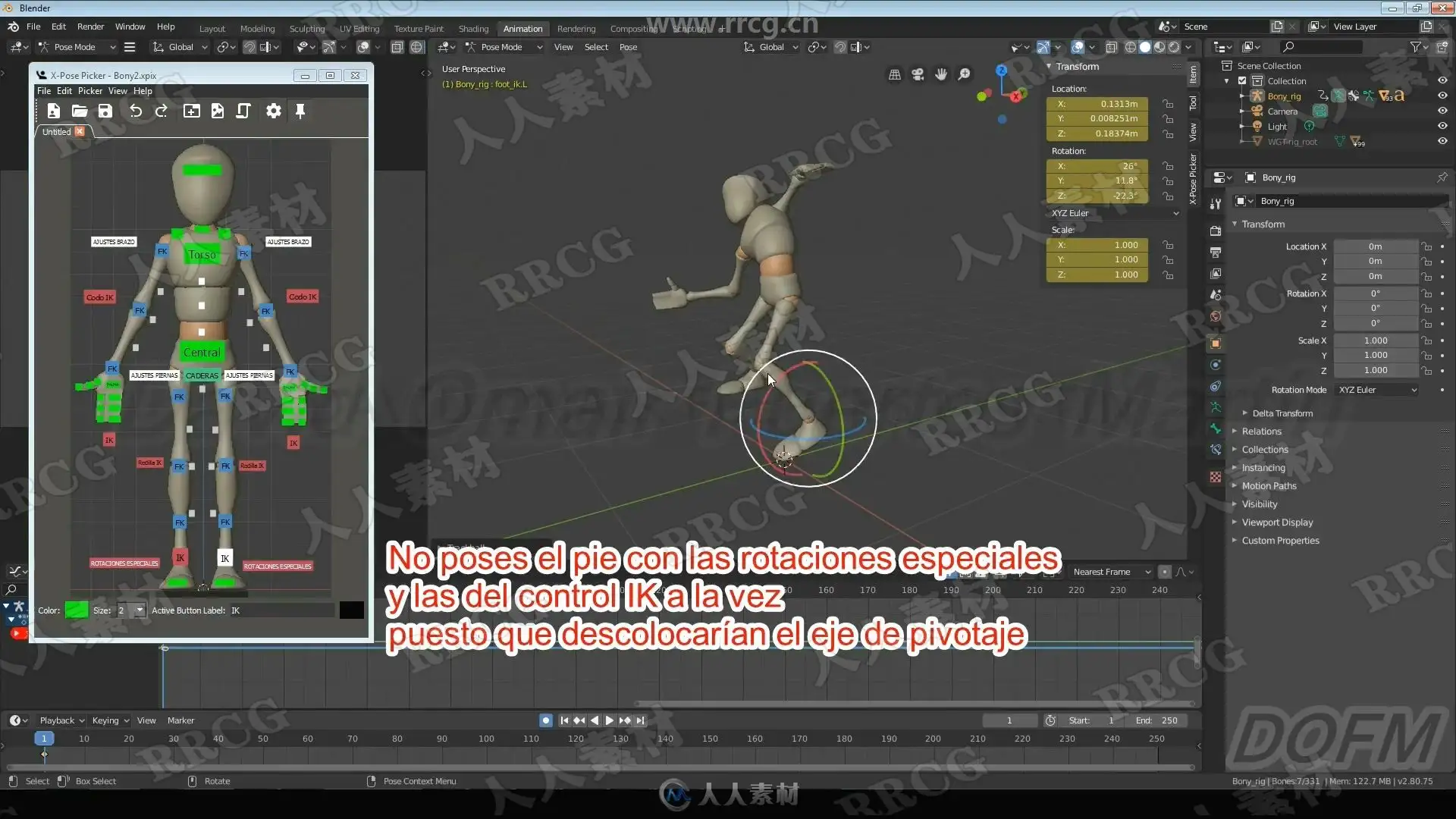Open View Layer properties tab icon
1456x819 pixels.
click(1216, 273)
